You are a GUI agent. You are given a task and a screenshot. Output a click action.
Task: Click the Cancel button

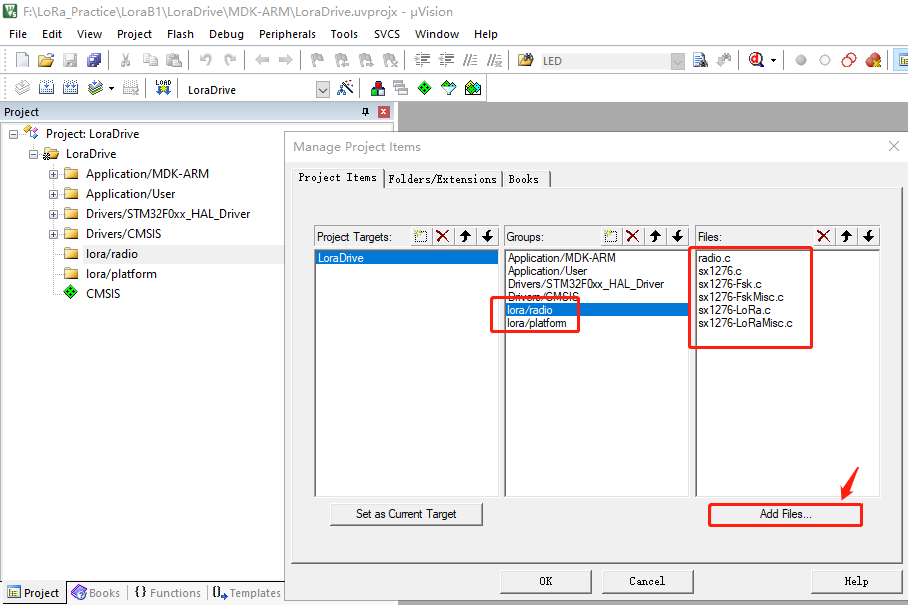pos(647,582)
